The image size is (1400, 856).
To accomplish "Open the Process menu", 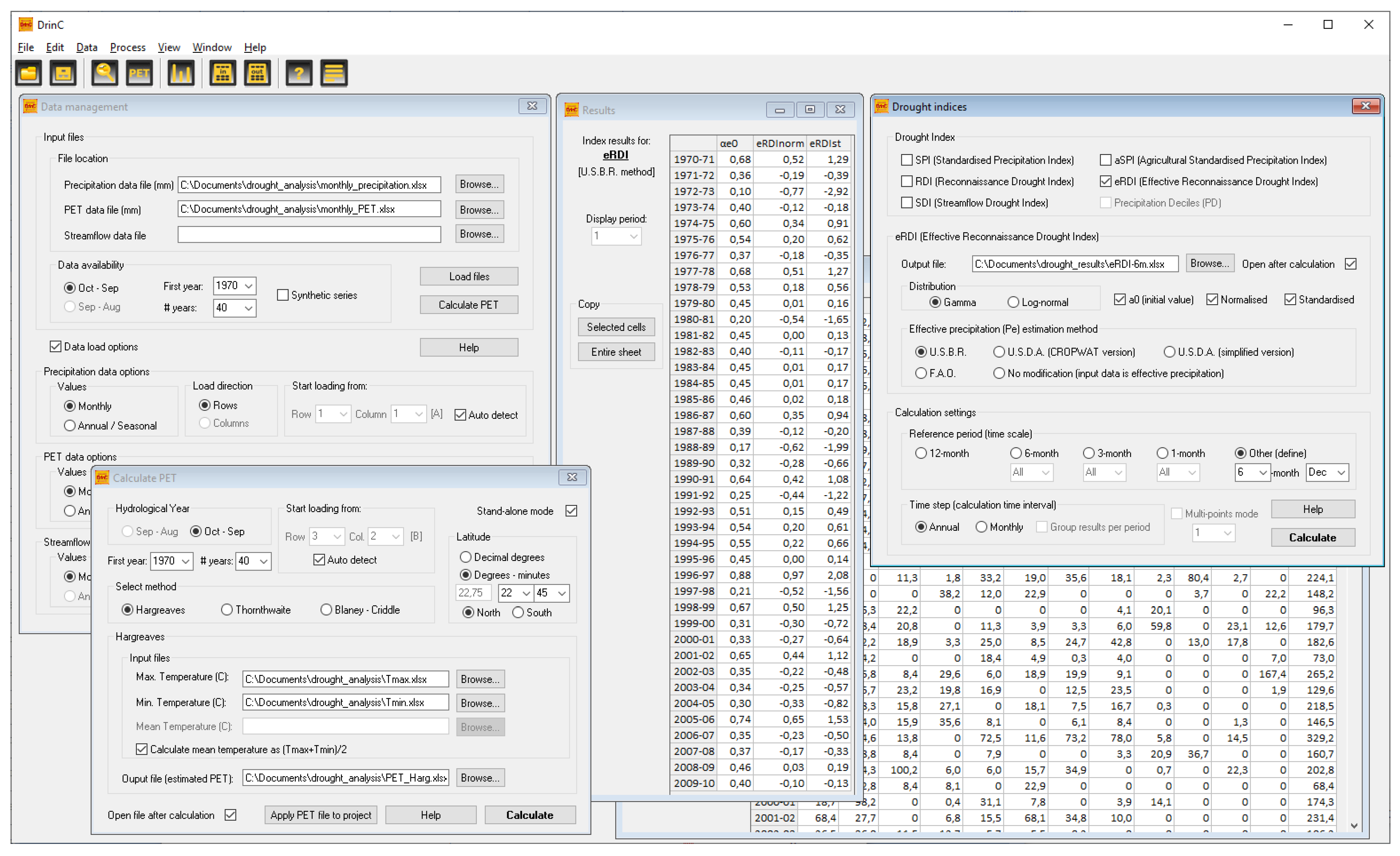I will [x=127, y=47].
